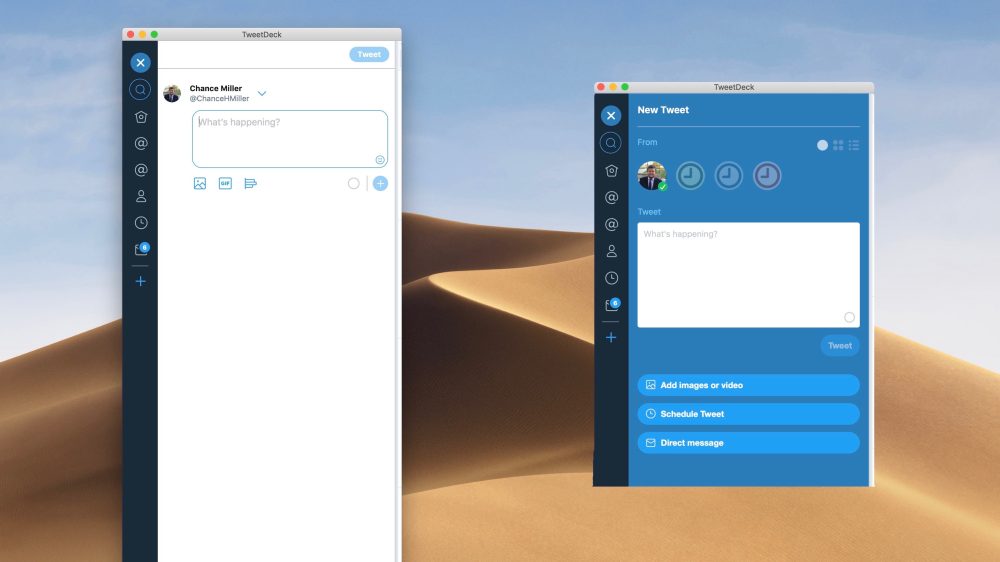The image size is (1000, 562).
Task: Click @ChanceHMiller handle text
Action: (219, 98)
